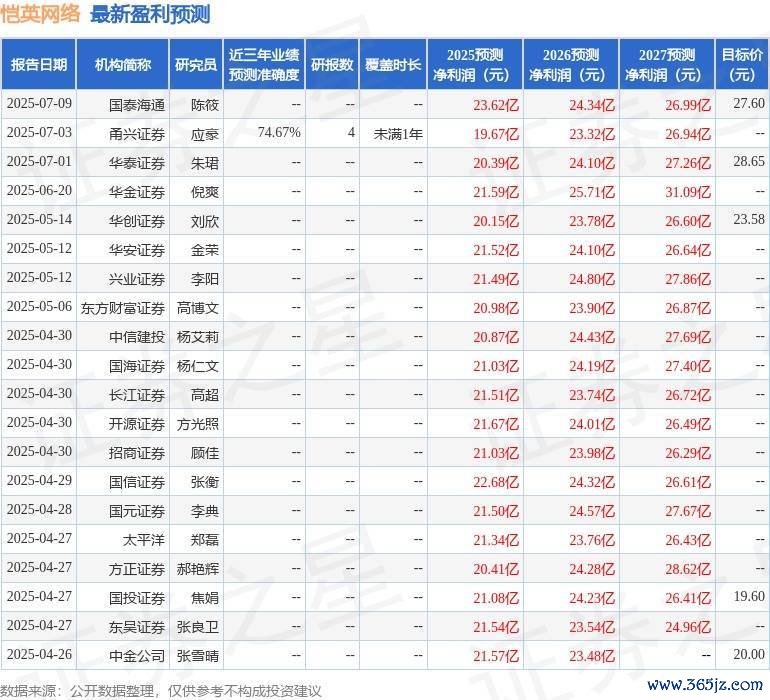Select institution 华安证券
770x700 pixels.
[137, 250]
